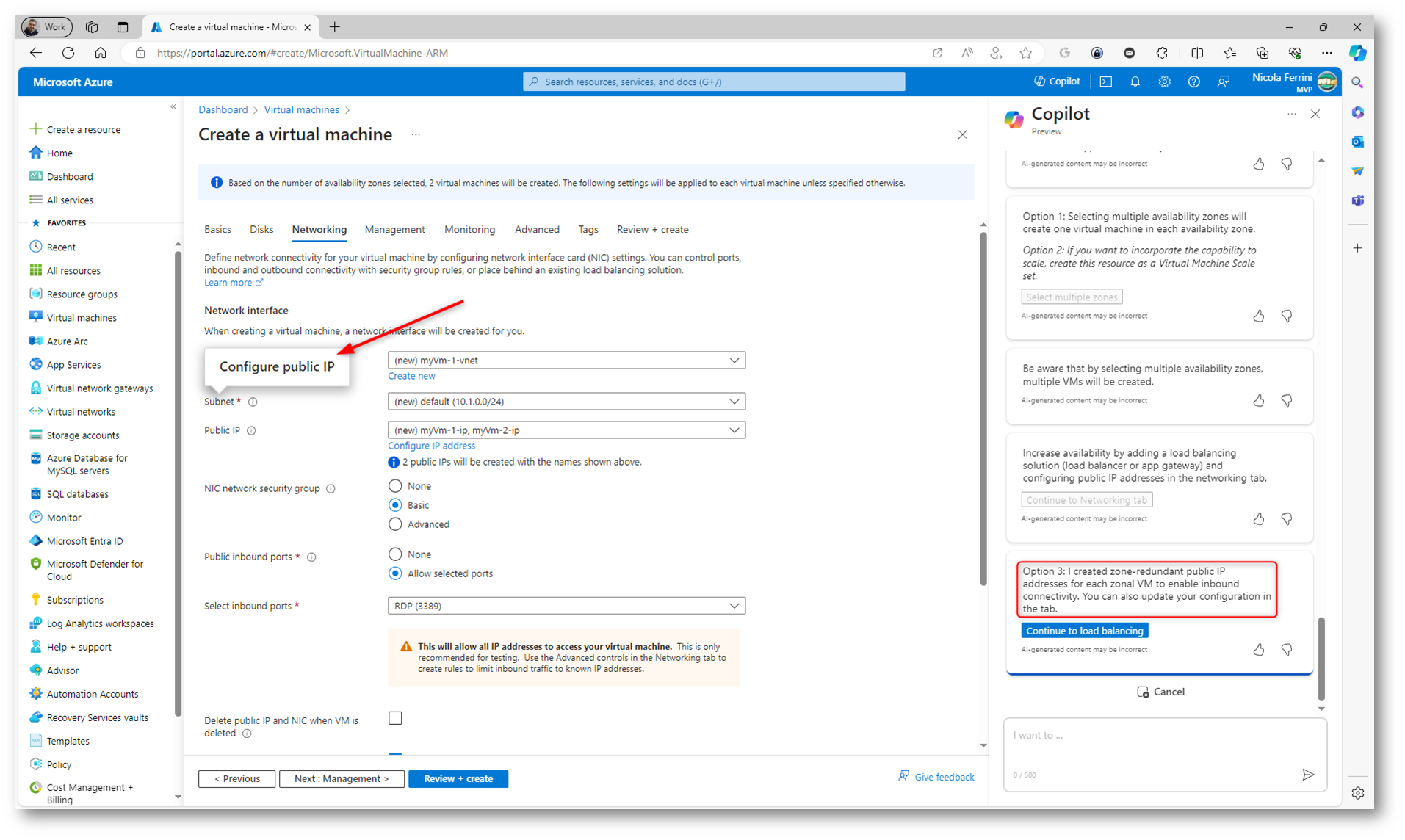
Task: Open the browser extensions puzzle icon
Action: tap(1162, 53)
